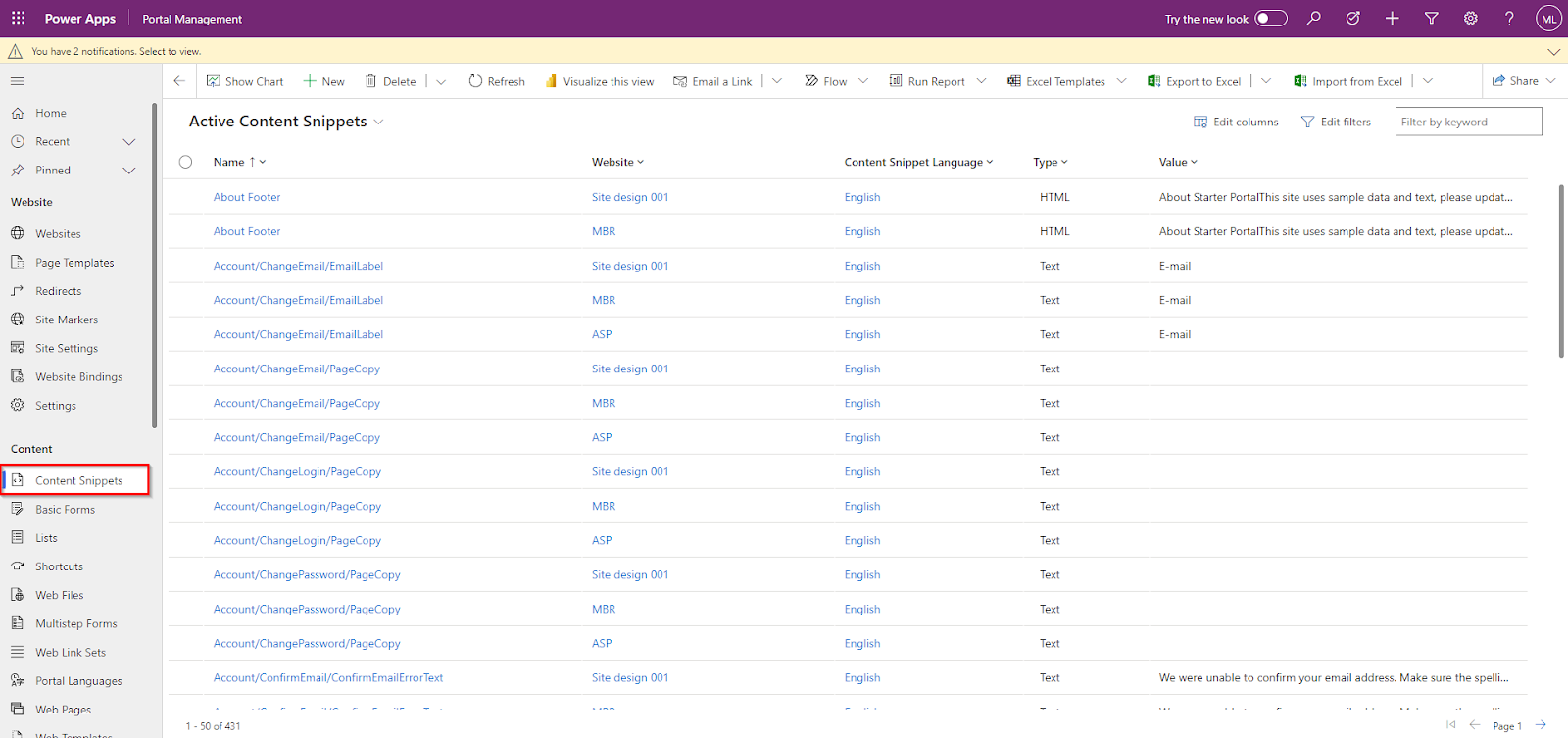Open the search magnifier in the header
1568x738 pixels.
pyautogui.click(x=1314, y=18)
